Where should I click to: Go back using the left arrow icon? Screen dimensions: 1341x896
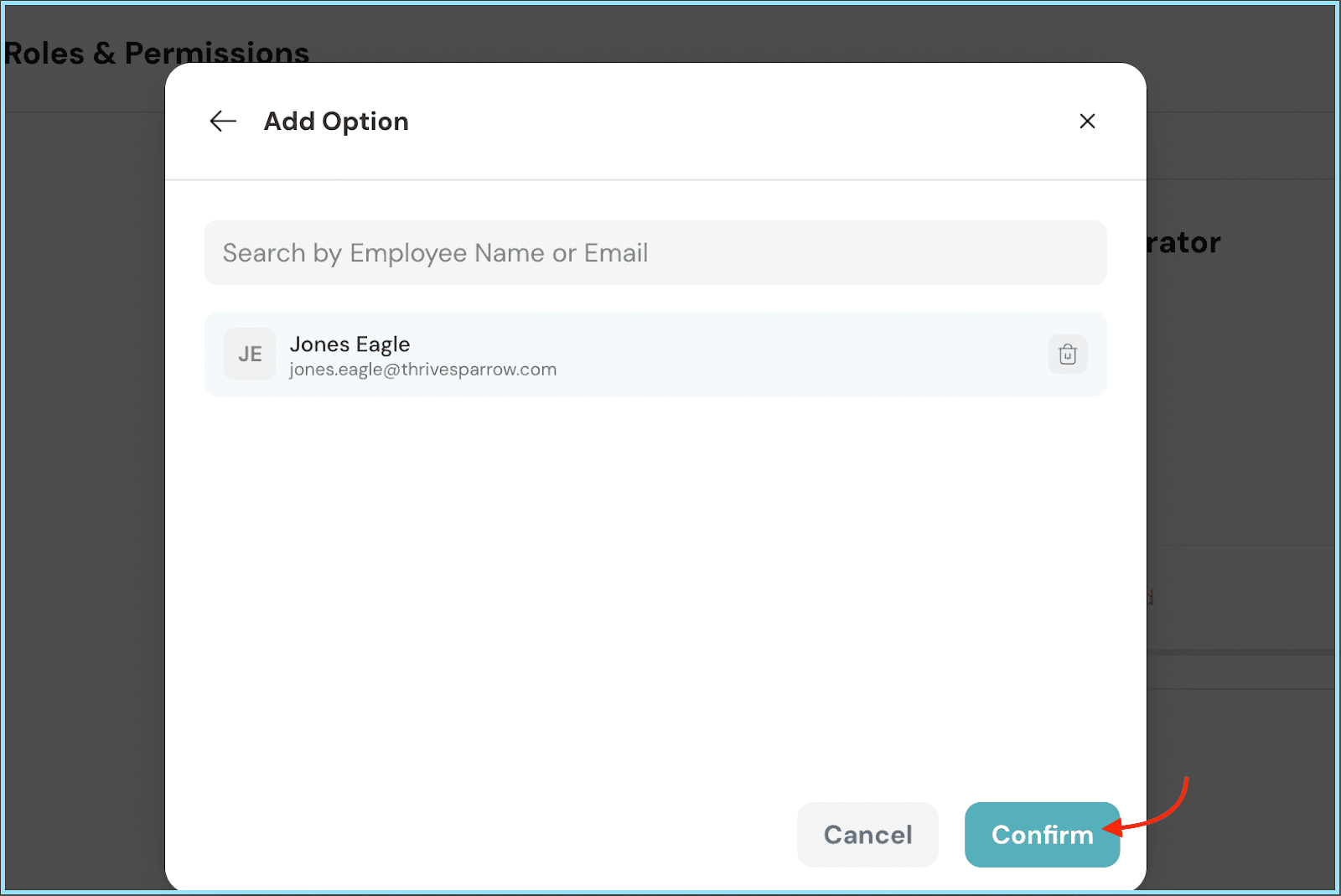(x=223, y=122)
